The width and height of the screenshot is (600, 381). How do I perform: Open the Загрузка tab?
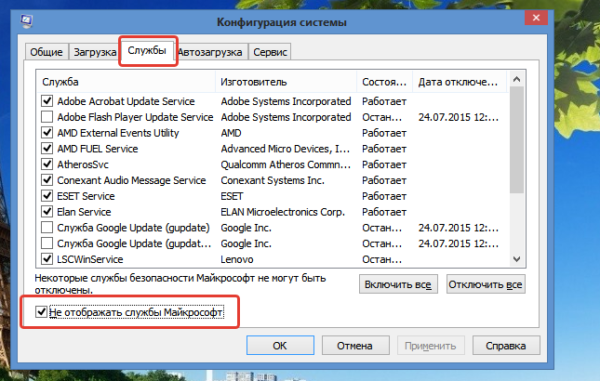pyautogui.click(x=95, y=52)
